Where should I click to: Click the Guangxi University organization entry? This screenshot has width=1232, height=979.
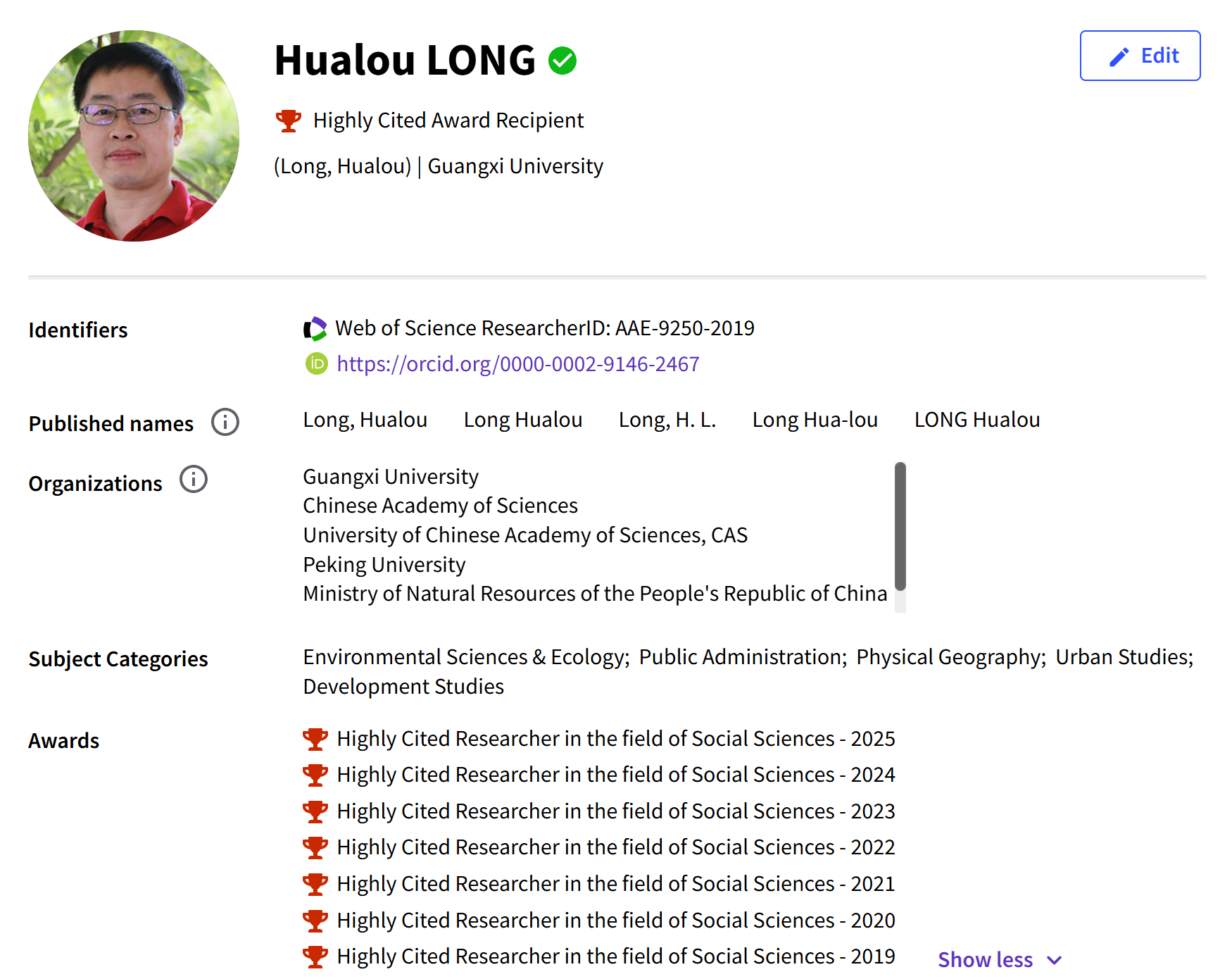pos(391,477)
